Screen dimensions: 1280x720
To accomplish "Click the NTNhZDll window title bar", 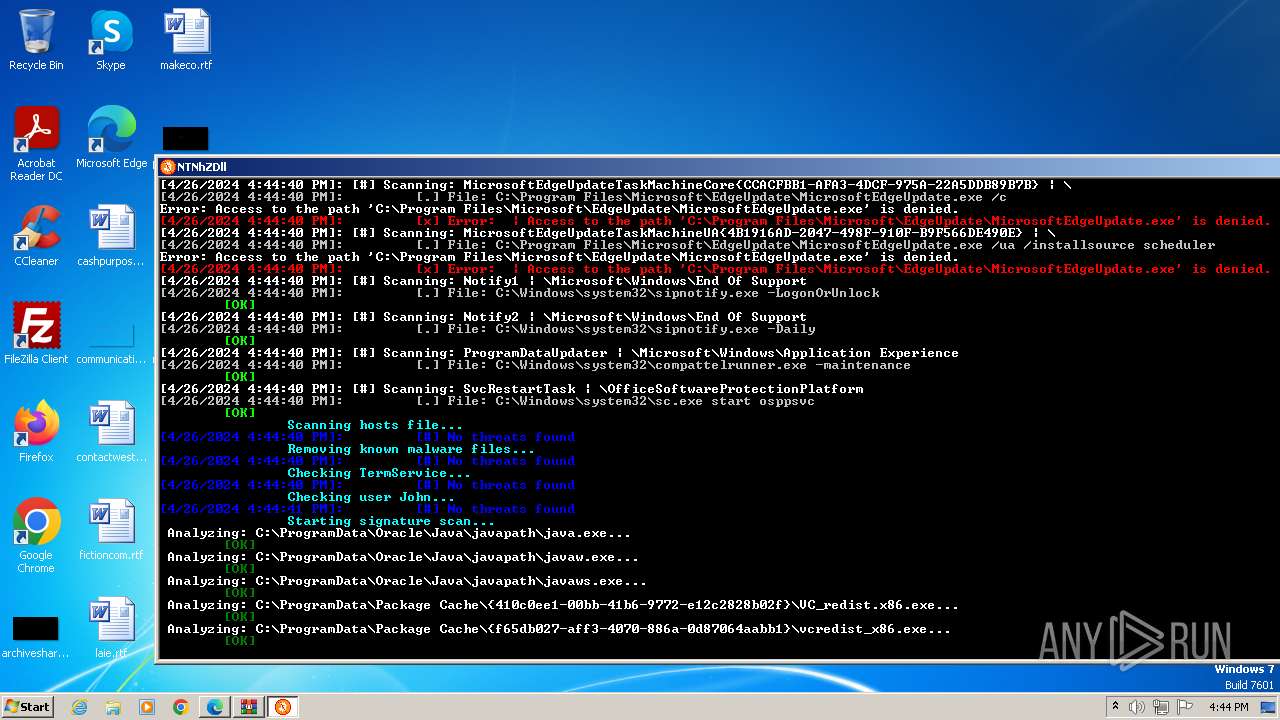I will 718,167.
